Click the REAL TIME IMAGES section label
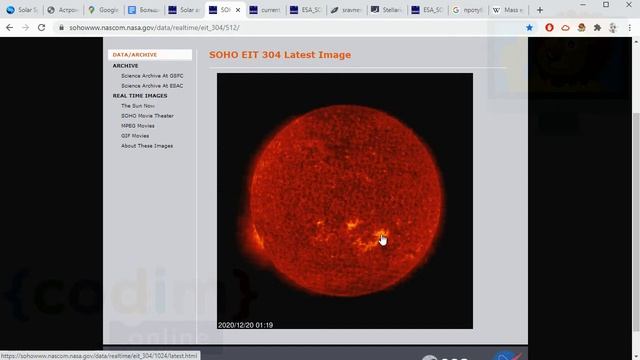This screenshot has width=640, height=360. pos(140,96)
